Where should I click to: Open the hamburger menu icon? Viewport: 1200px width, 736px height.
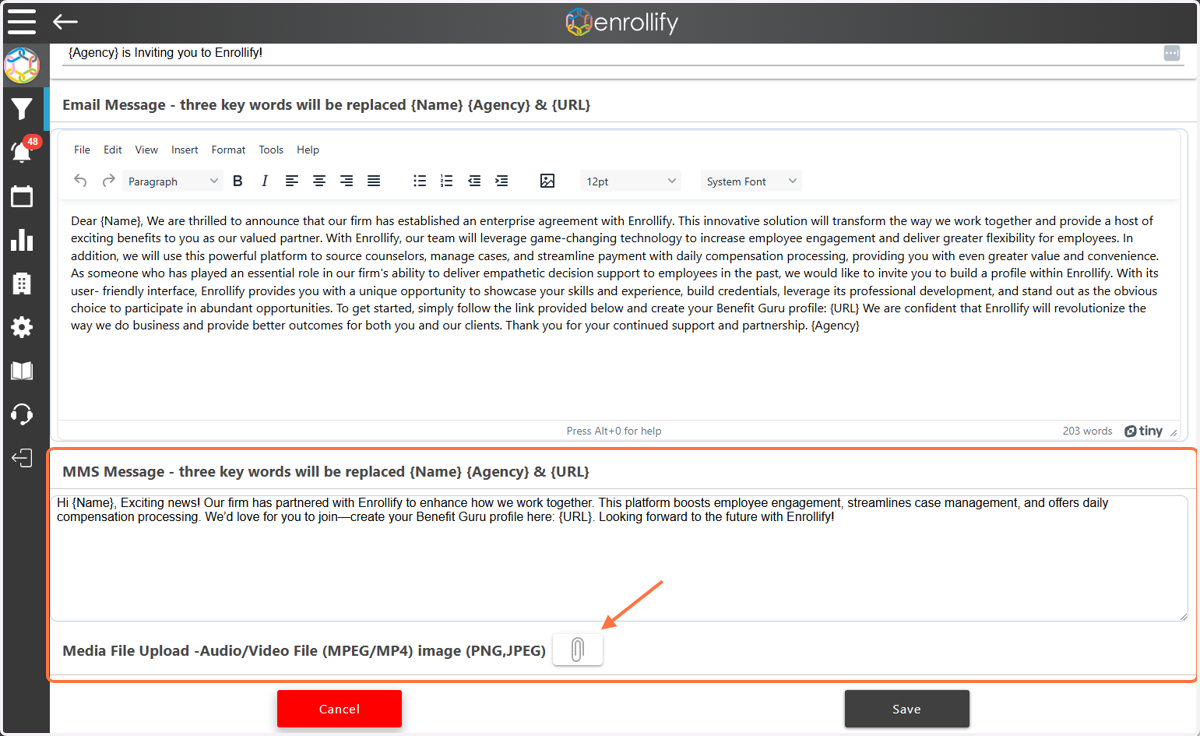point(22,21)
